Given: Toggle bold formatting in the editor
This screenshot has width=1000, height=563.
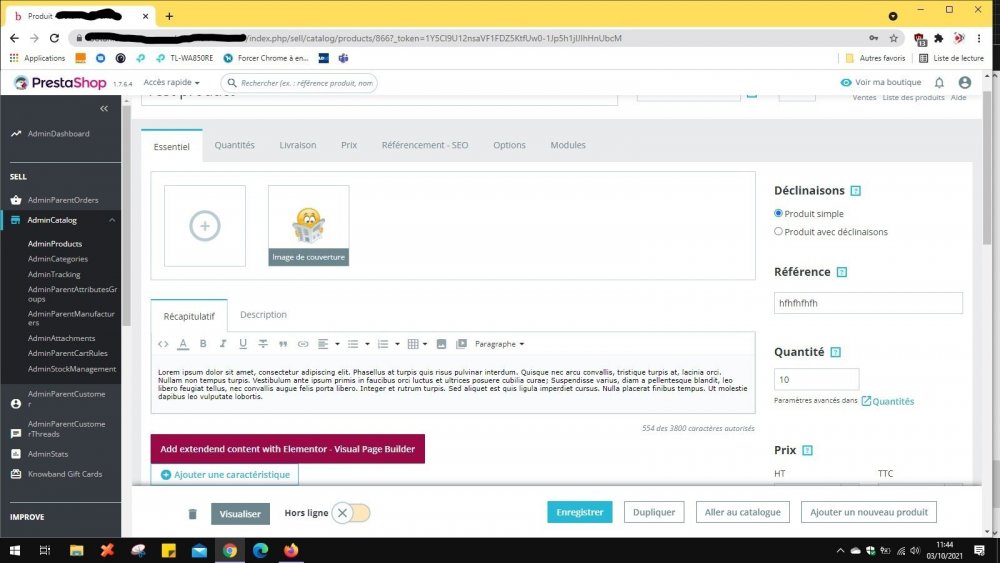Looking at the screenshot, I should point(203,344).
